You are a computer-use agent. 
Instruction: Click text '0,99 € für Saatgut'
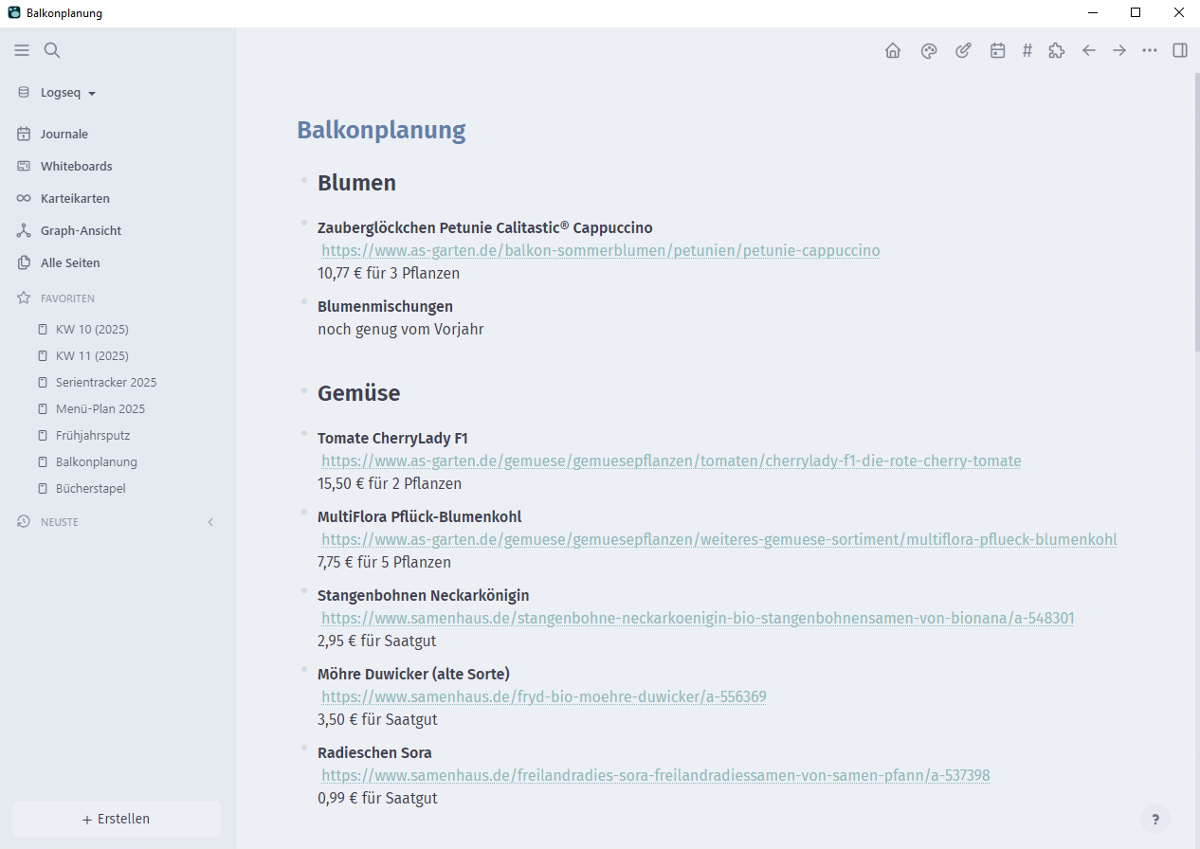[378, 798]
